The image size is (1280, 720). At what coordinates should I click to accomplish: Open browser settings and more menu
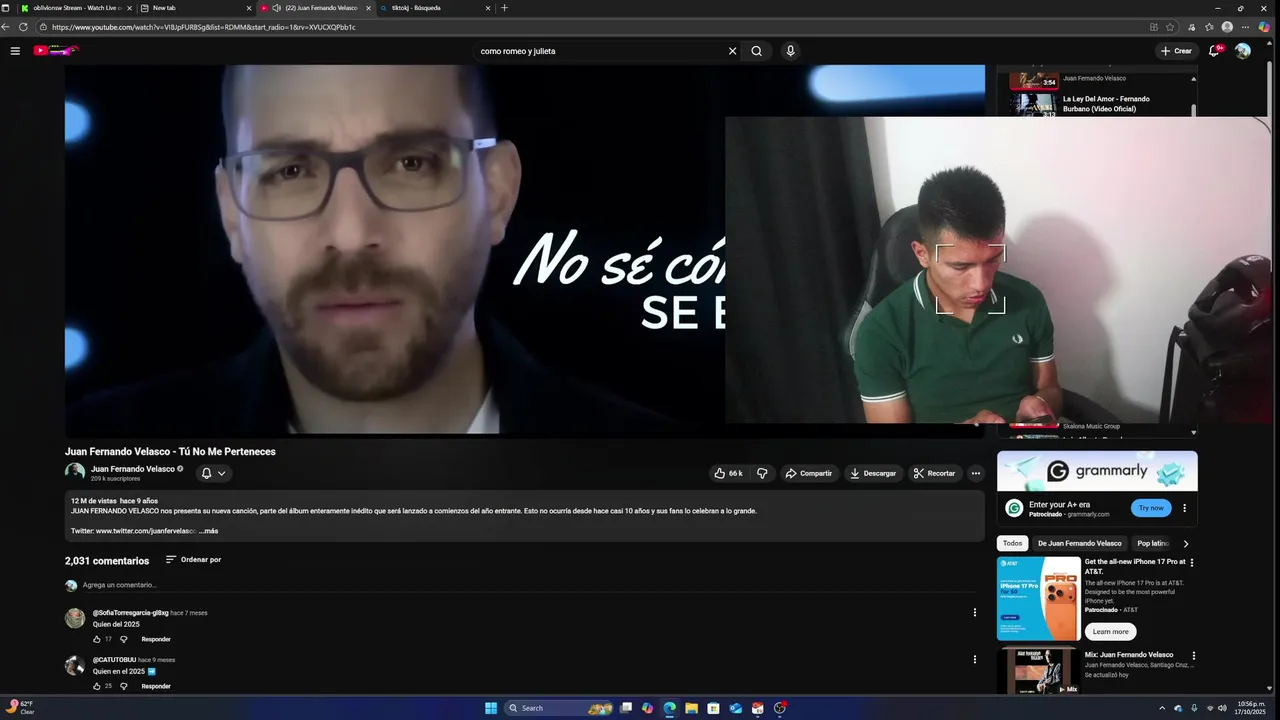(1245, 27)
